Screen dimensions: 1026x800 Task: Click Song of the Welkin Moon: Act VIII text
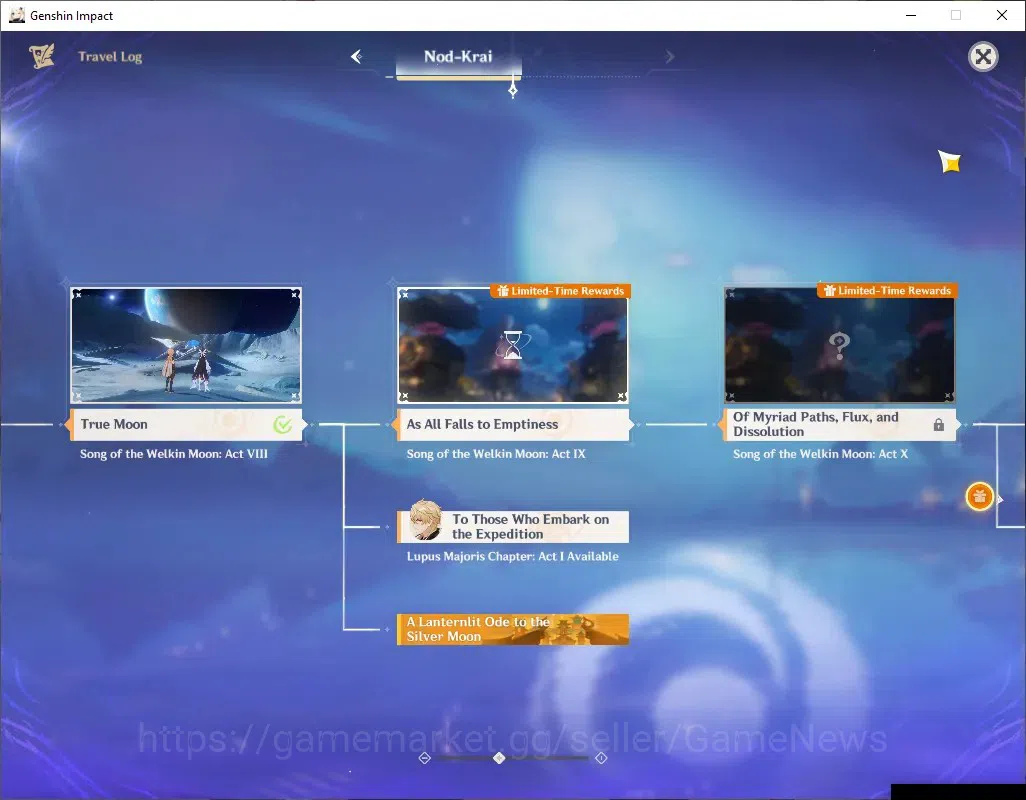coord(174,454)
